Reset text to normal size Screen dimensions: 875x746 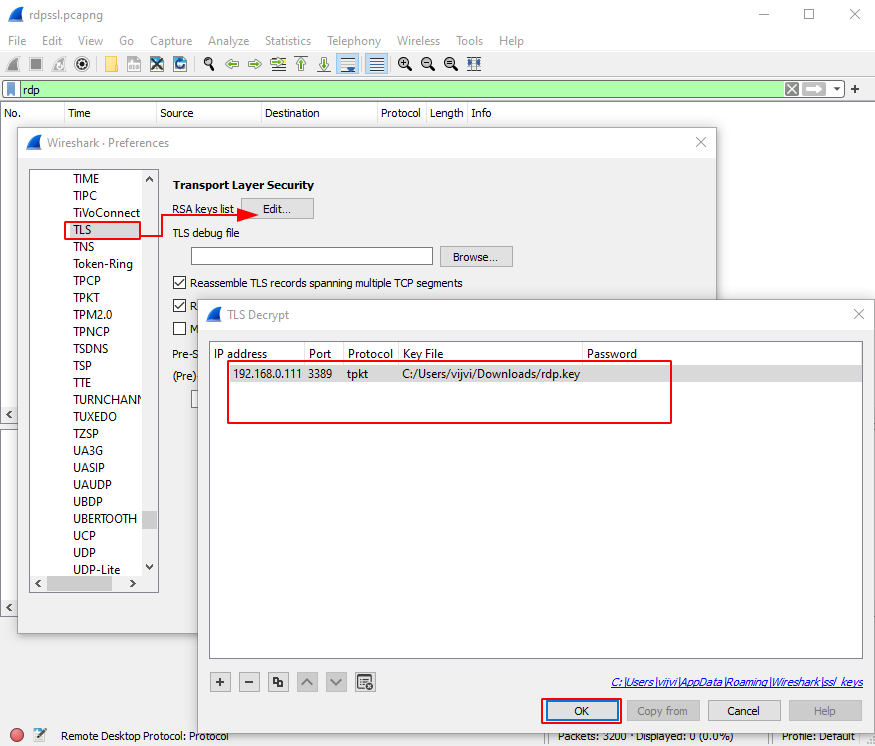451,64
